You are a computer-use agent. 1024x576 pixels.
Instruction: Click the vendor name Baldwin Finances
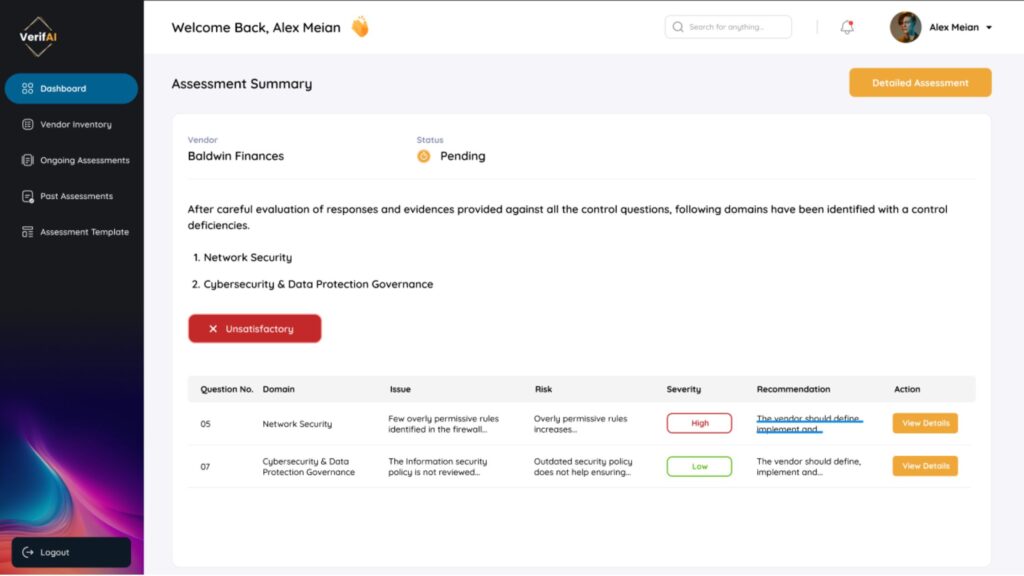[x=236, y=156]
